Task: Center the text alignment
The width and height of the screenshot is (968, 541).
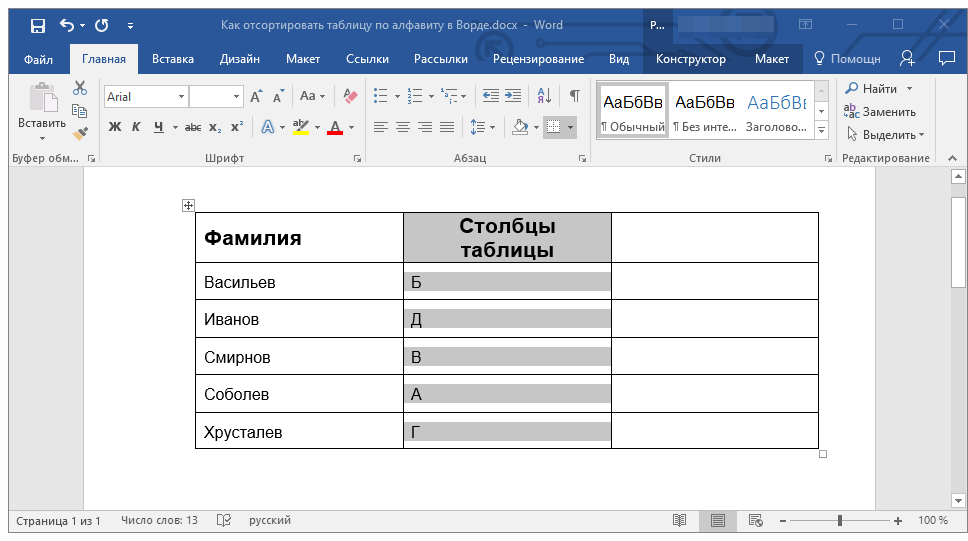Action: pos(403,127)
